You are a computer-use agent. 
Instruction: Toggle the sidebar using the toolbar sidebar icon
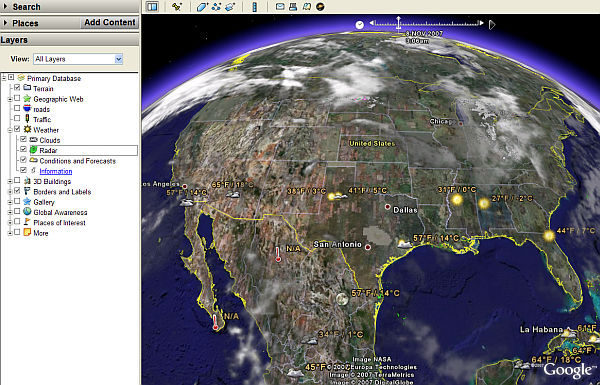coord(152,7)
